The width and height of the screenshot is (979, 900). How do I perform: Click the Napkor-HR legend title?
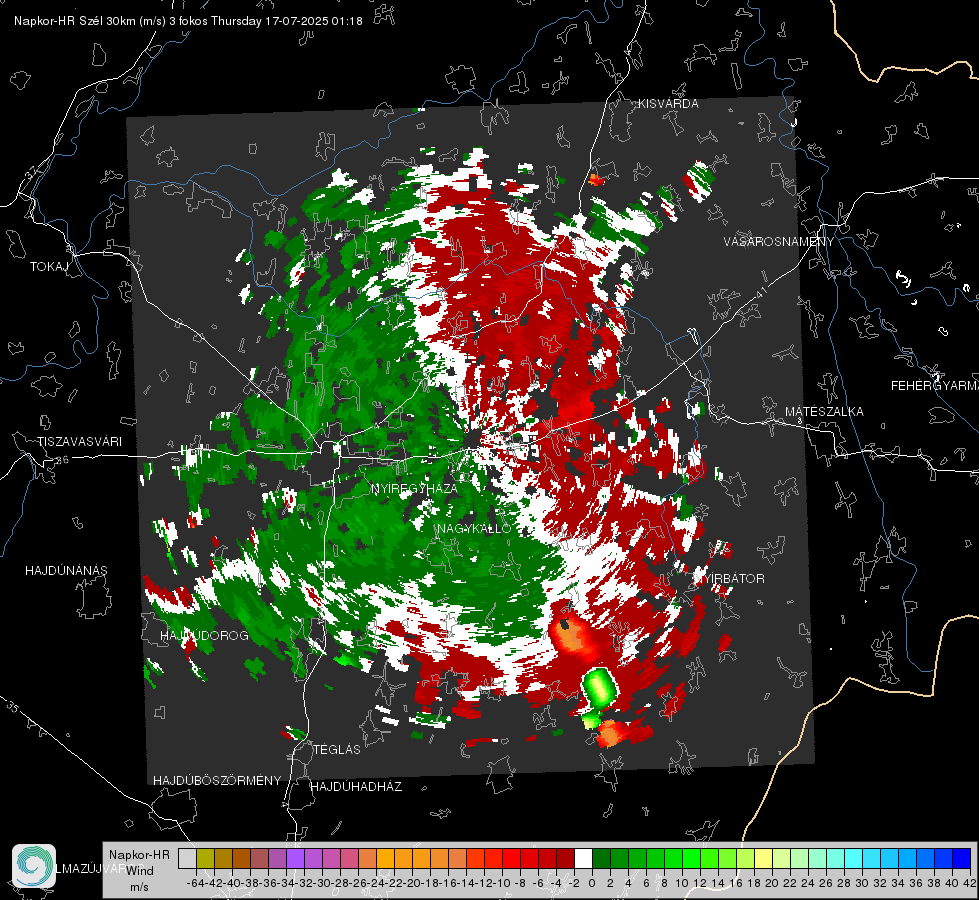pos(139,855)
